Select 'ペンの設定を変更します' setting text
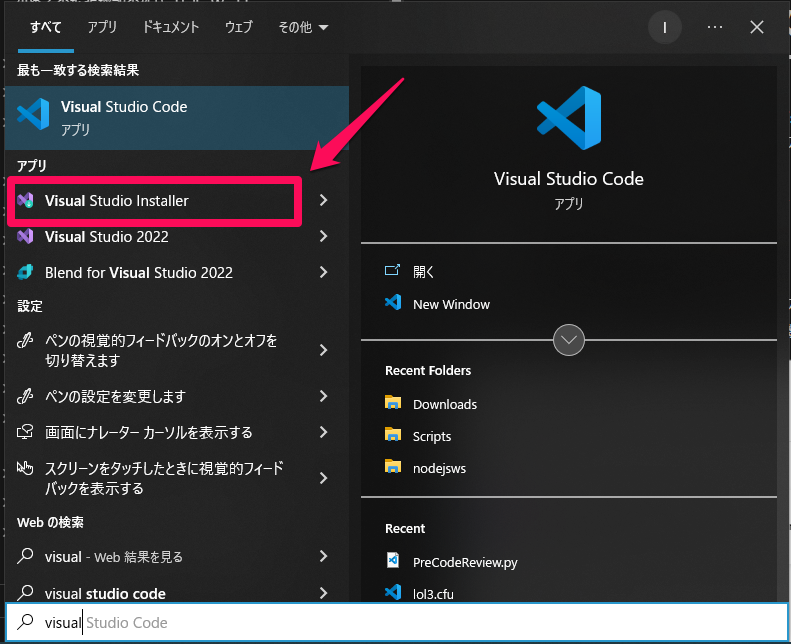 [115, 396]
